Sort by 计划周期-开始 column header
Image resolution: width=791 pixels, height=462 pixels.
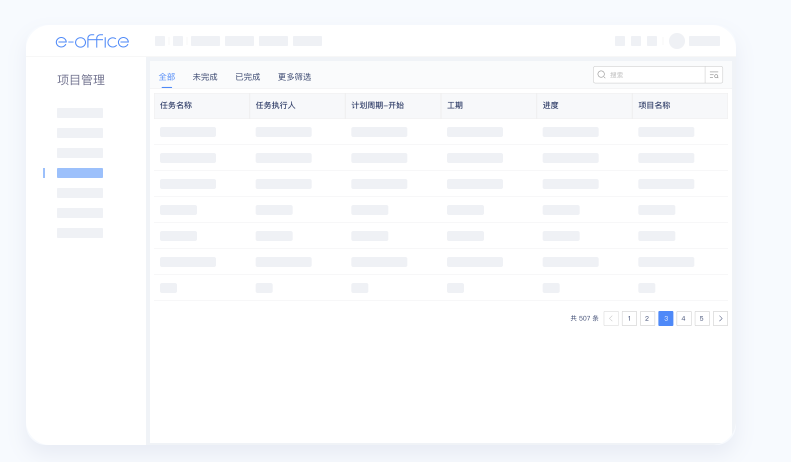[x=377, y=105]
